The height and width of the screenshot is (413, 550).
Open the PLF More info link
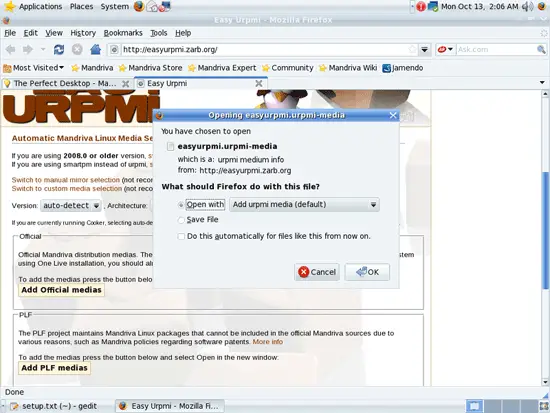[x=268, y=342]
